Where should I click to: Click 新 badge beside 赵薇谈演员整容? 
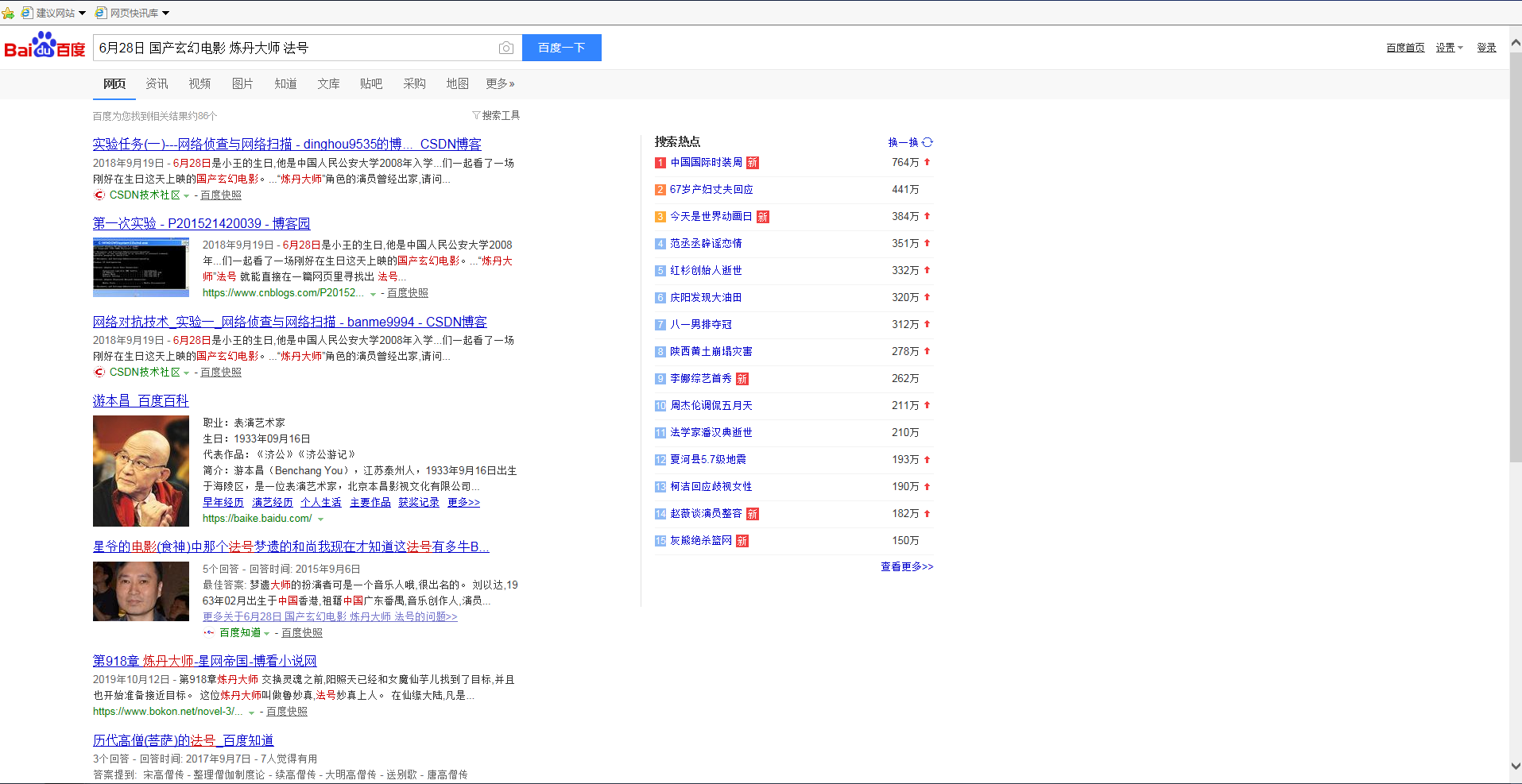753,514
